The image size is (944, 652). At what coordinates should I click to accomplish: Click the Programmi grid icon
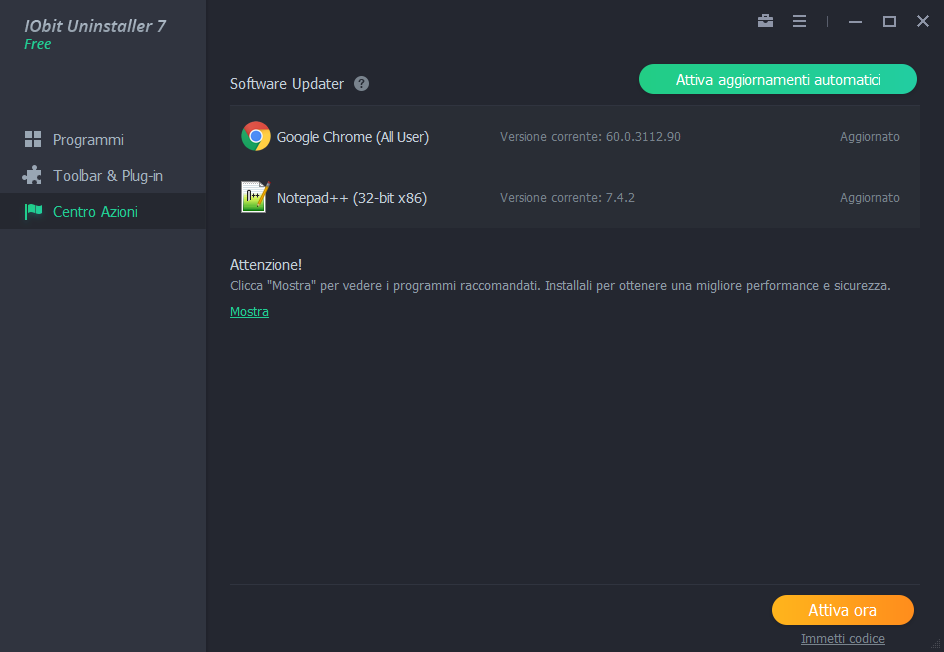click(x=33, y=140)
